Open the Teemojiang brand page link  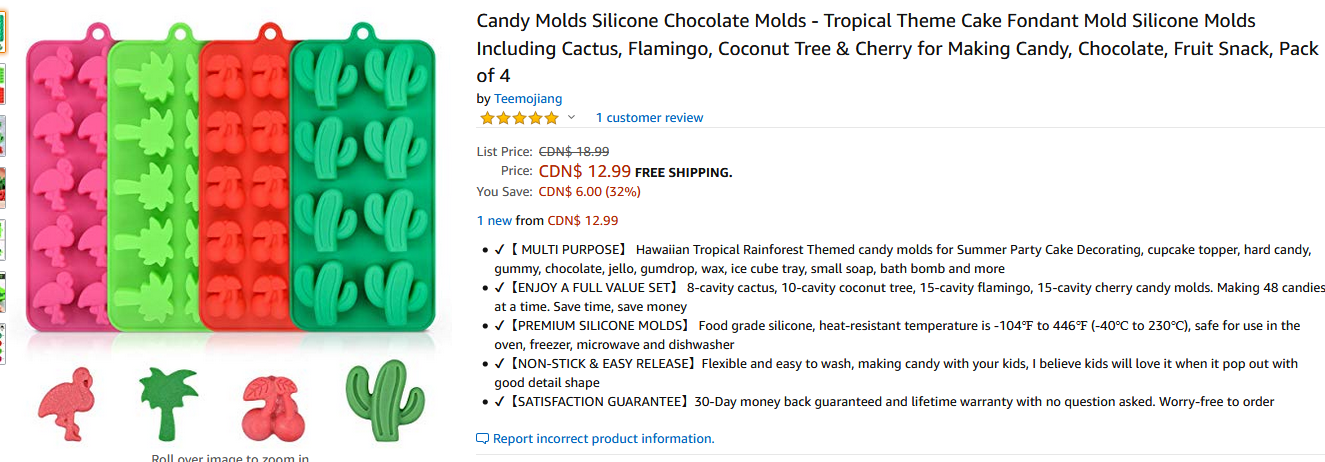(x=528, y=99)
